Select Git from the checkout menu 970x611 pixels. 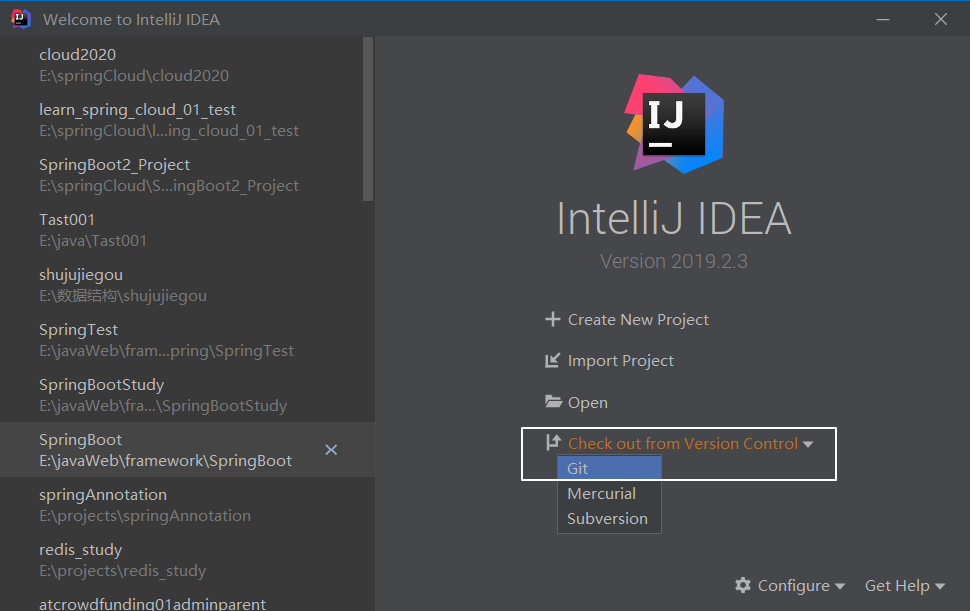click(609, 468)
